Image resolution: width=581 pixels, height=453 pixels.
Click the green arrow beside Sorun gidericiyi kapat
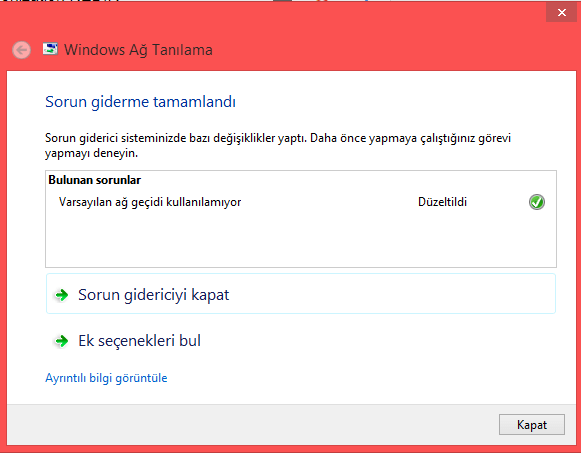click(62, 295)
